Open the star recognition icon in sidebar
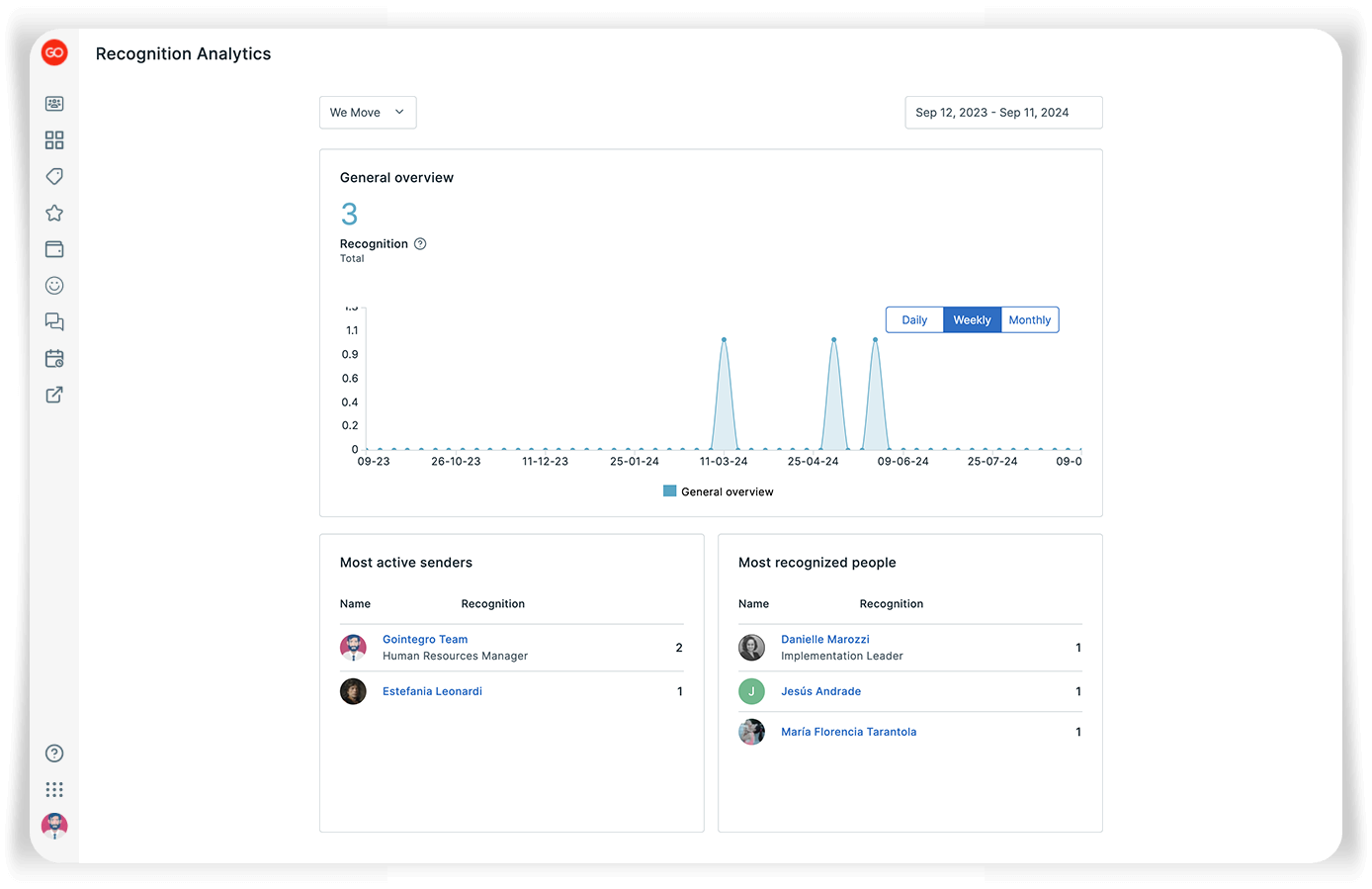Screen dimensions: 1372x889 coord(54,213)
